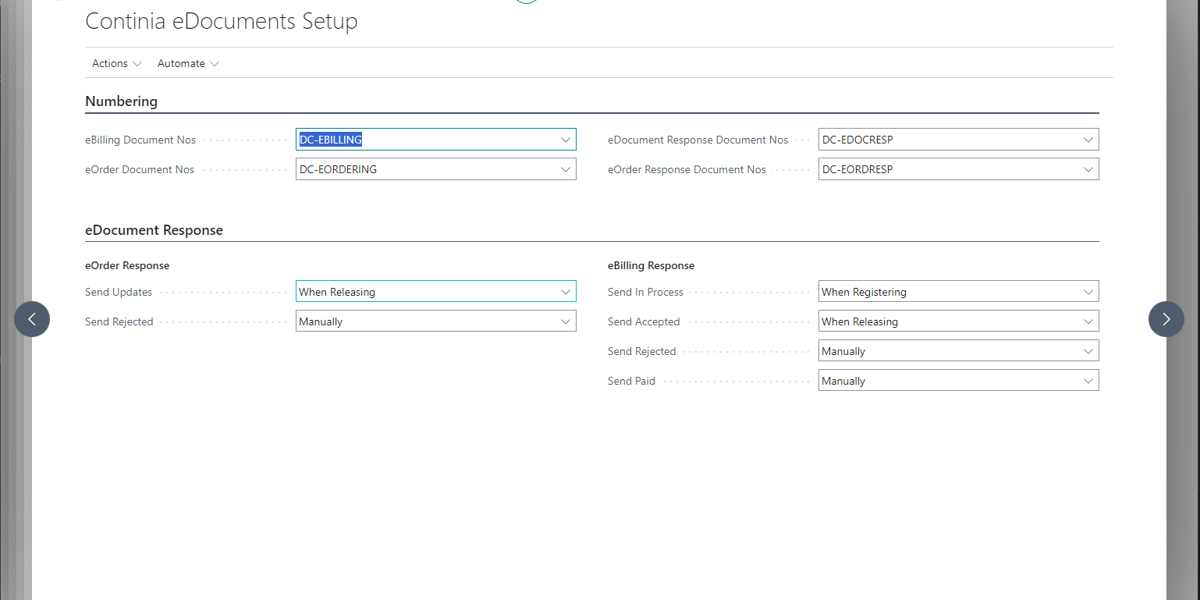The width and height of the screenshot is (1200, 600).
Task: Collapse the eDocument Response section header
Action: tap(154, 230)
